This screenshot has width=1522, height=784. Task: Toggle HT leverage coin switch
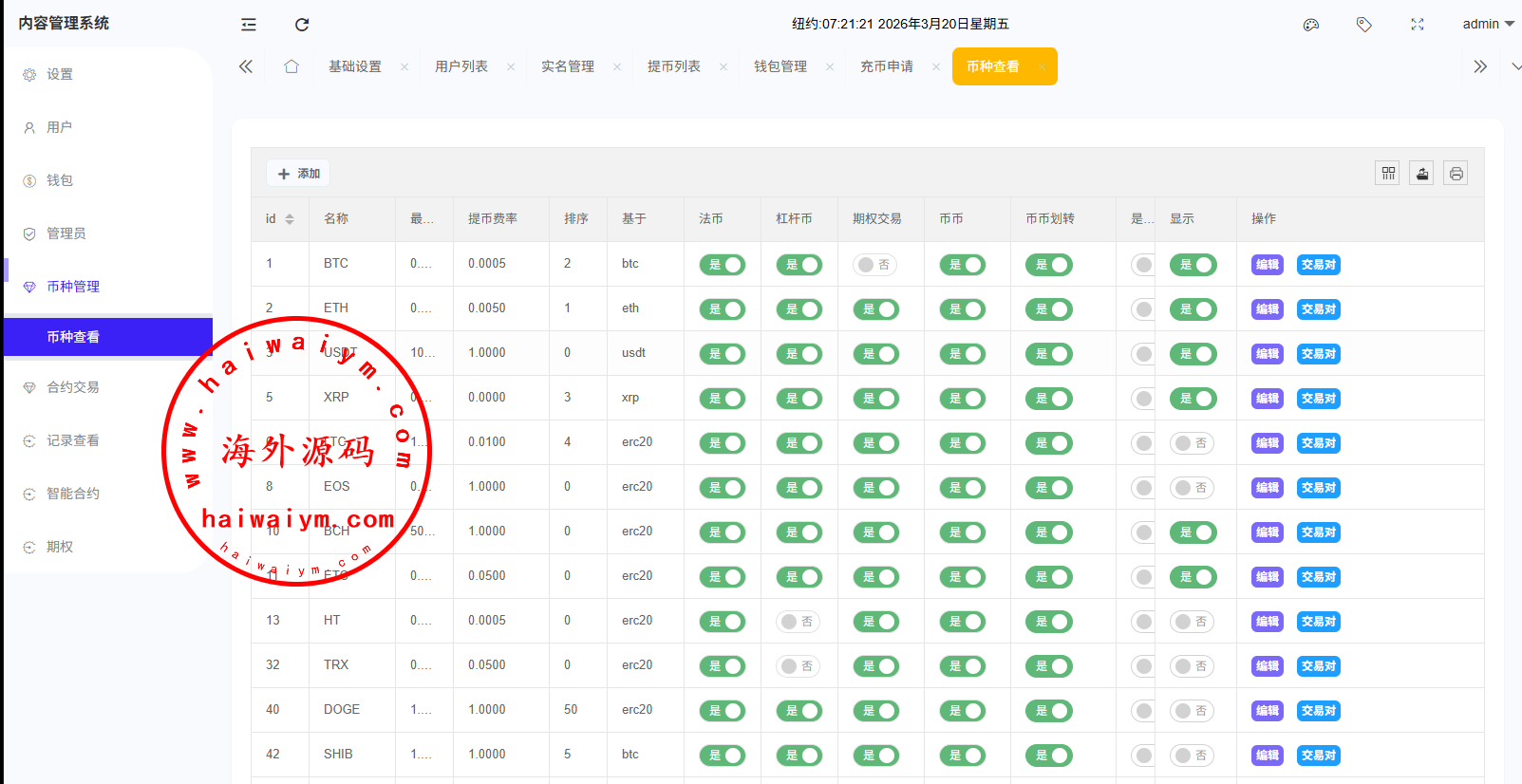click(799, 622)
